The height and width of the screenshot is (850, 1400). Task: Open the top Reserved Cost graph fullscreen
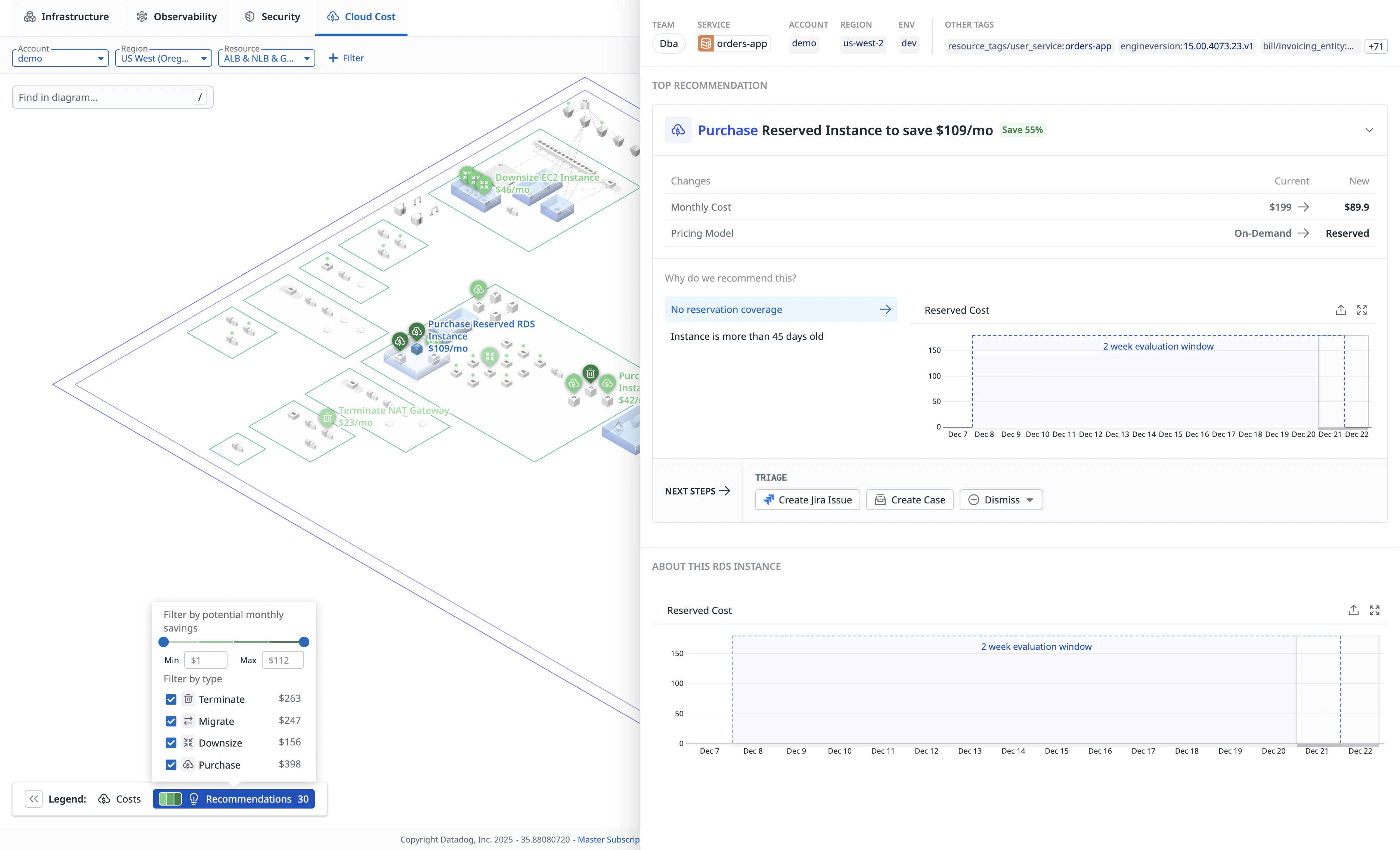1362,310
